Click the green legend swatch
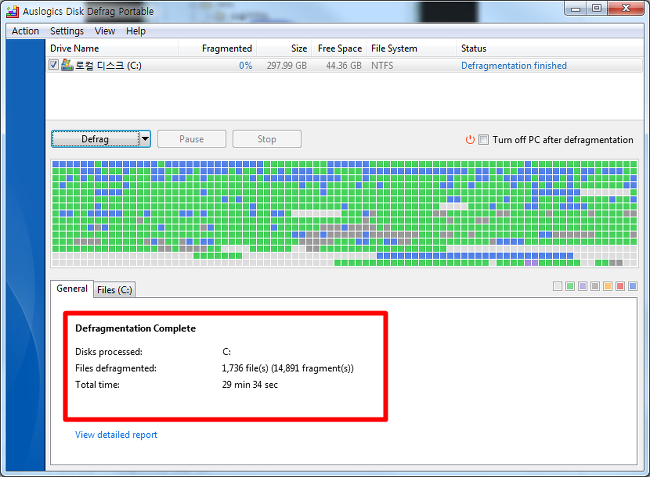 pyautogui.click(x=570, y=286)
